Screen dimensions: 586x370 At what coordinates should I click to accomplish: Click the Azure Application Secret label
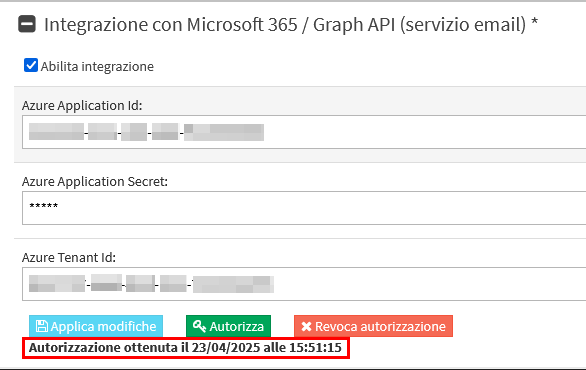coord(95,182)
